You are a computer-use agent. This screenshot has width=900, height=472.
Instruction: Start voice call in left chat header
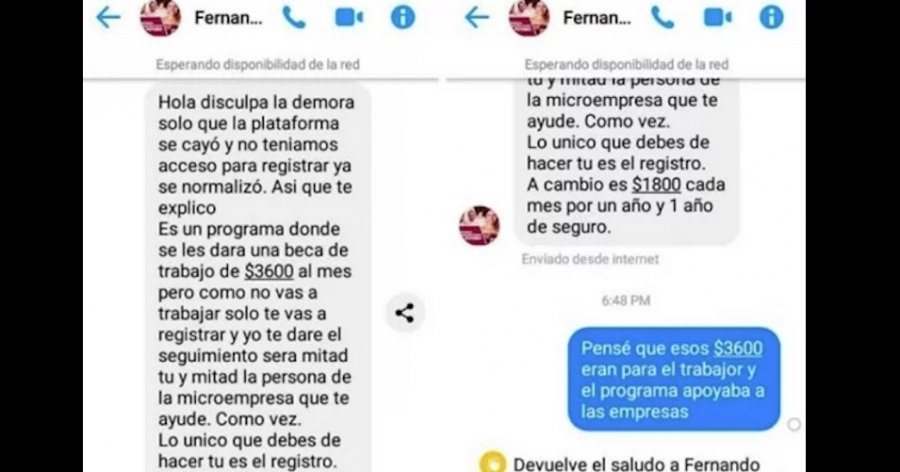tap(294, 18)
